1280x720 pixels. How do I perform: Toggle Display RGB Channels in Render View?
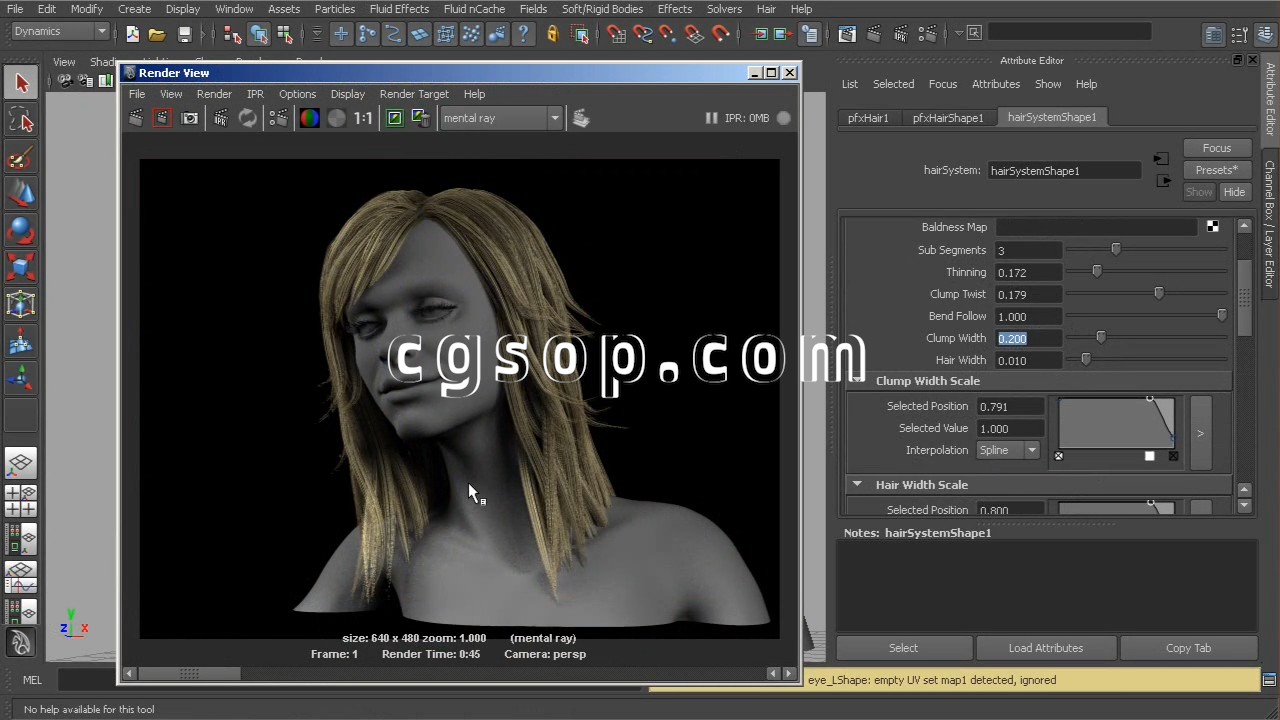click(x=310, y=118)
